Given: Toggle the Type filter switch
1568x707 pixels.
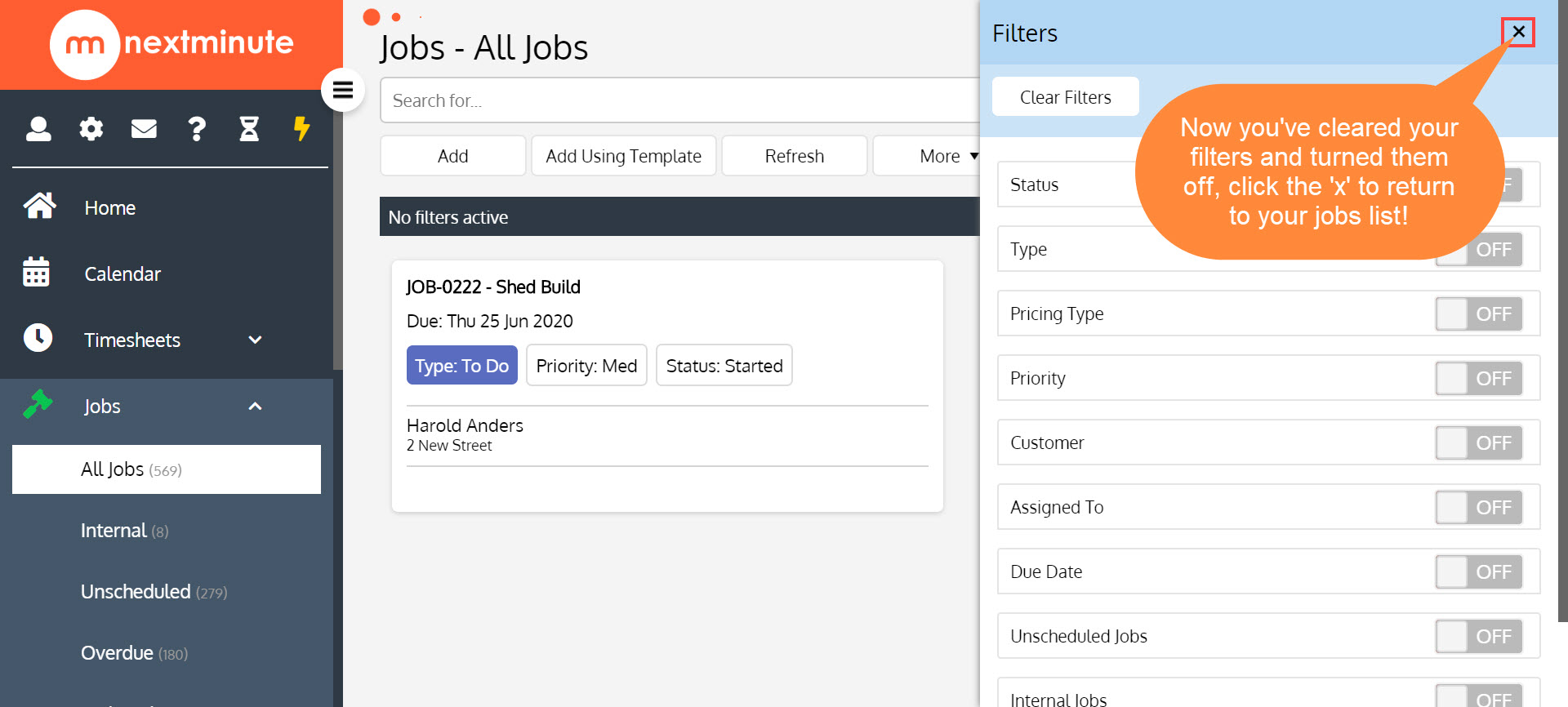Looking at the screenshot, I should tap(1479, 250).
